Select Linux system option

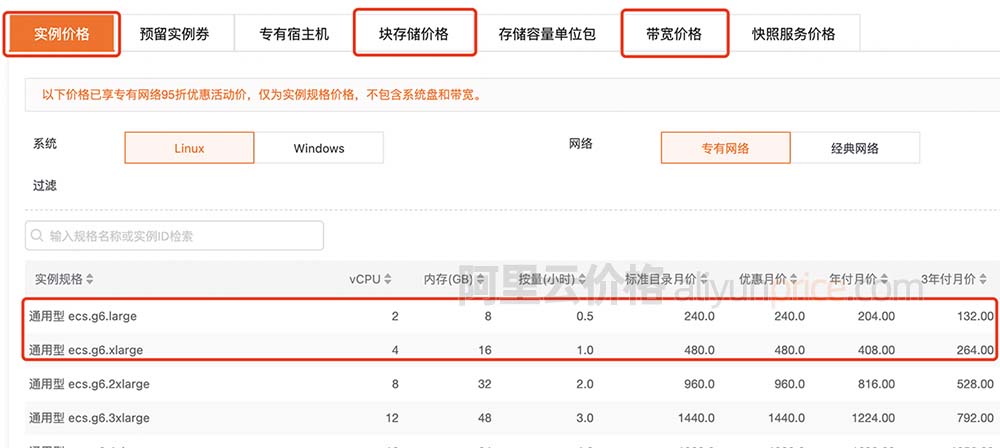click(189, 148)
